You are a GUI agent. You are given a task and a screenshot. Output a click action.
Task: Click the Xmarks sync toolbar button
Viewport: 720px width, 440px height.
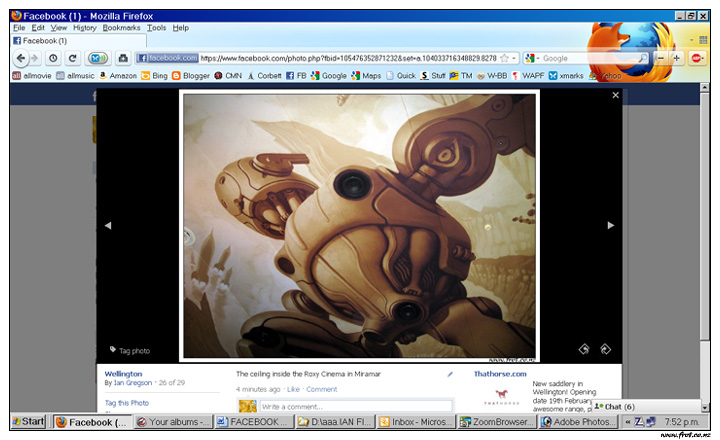[98, 58]
